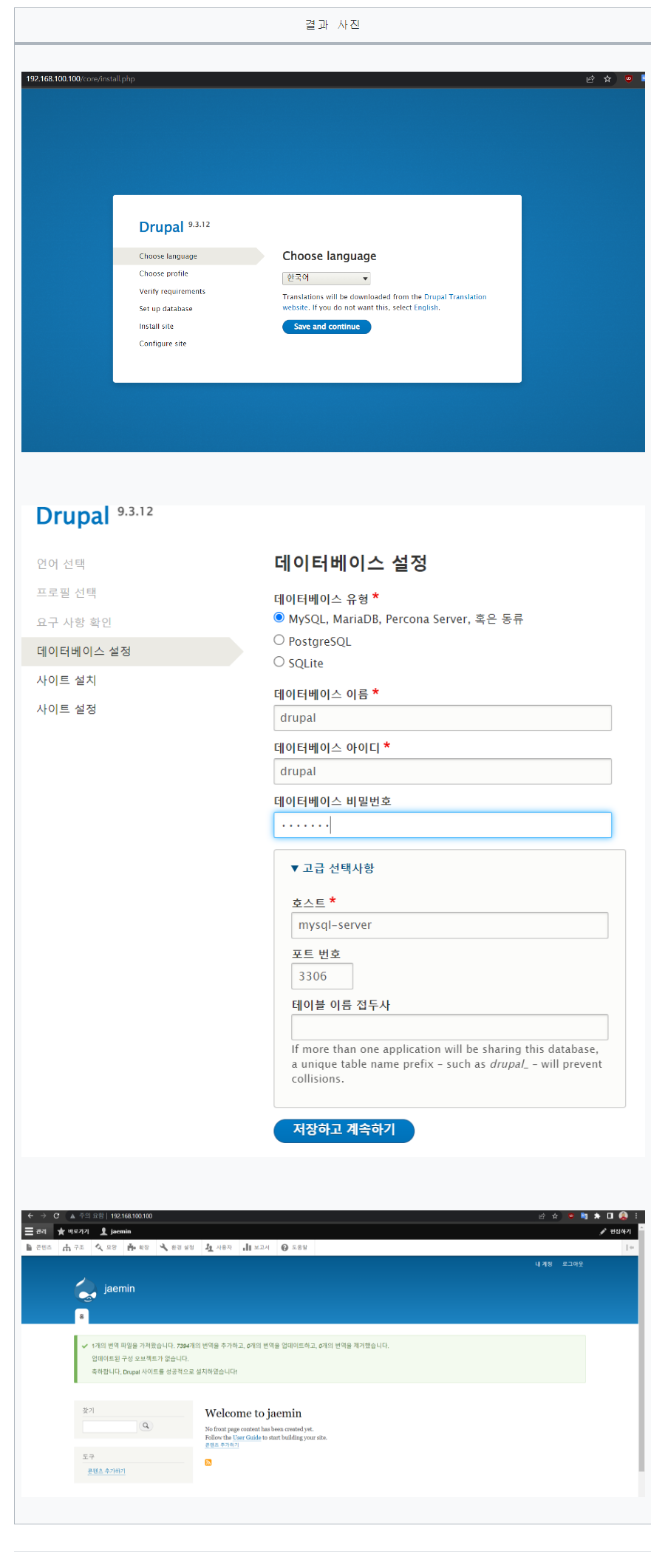Open the 사용자 people menu item

[219, 1247]
